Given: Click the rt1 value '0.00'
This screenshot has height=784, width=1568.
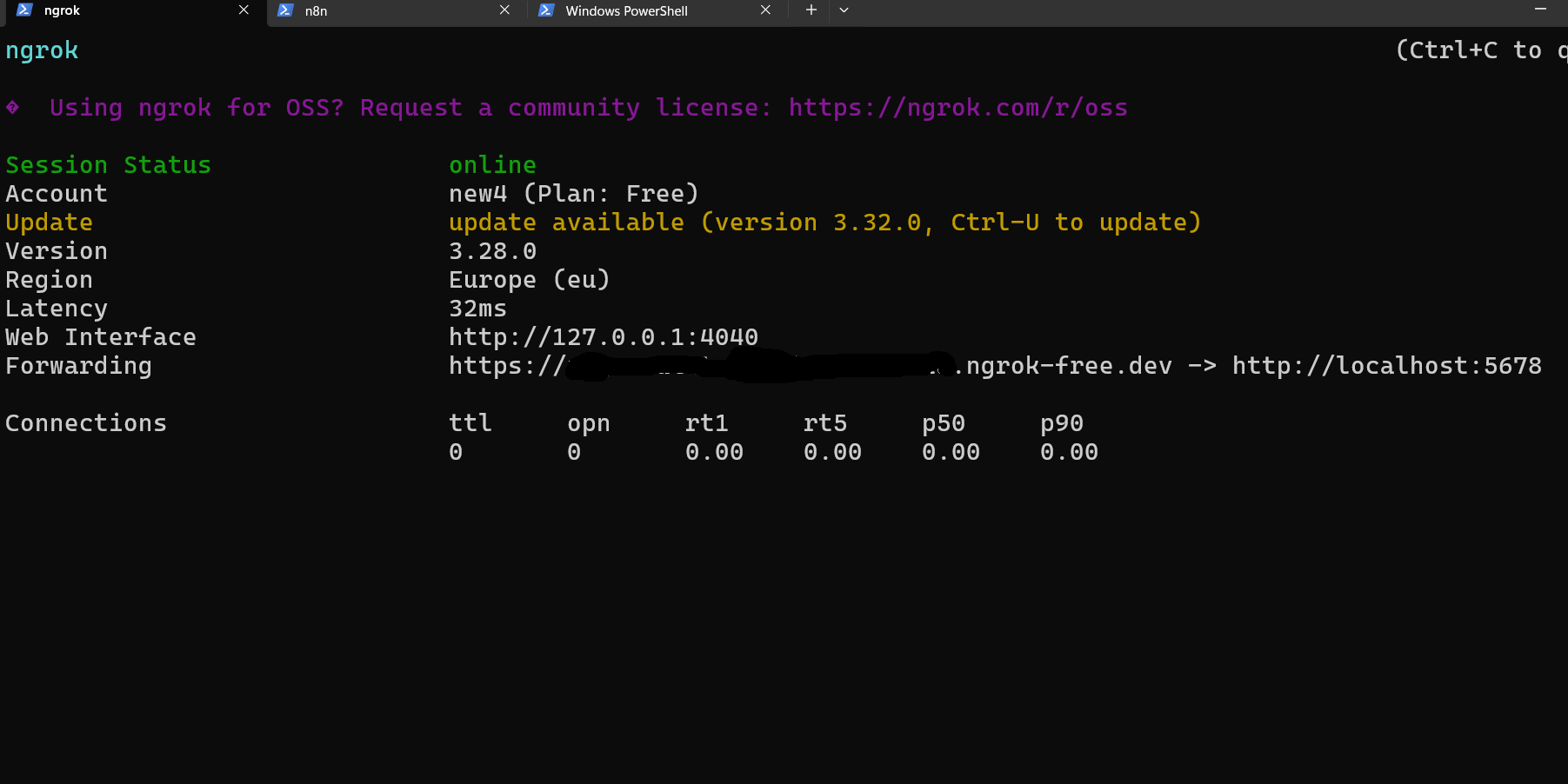Looking at the screenshot, I should pos(714,452).
